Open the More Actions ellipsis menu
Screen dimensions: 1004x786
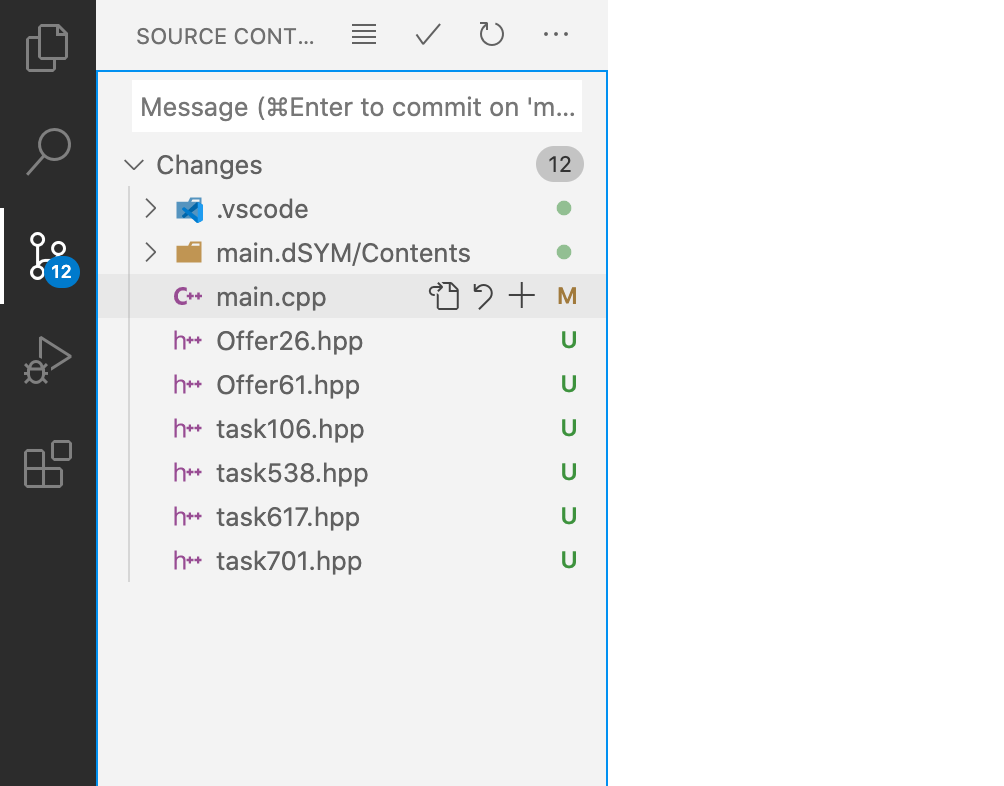[x=555, y=35]
